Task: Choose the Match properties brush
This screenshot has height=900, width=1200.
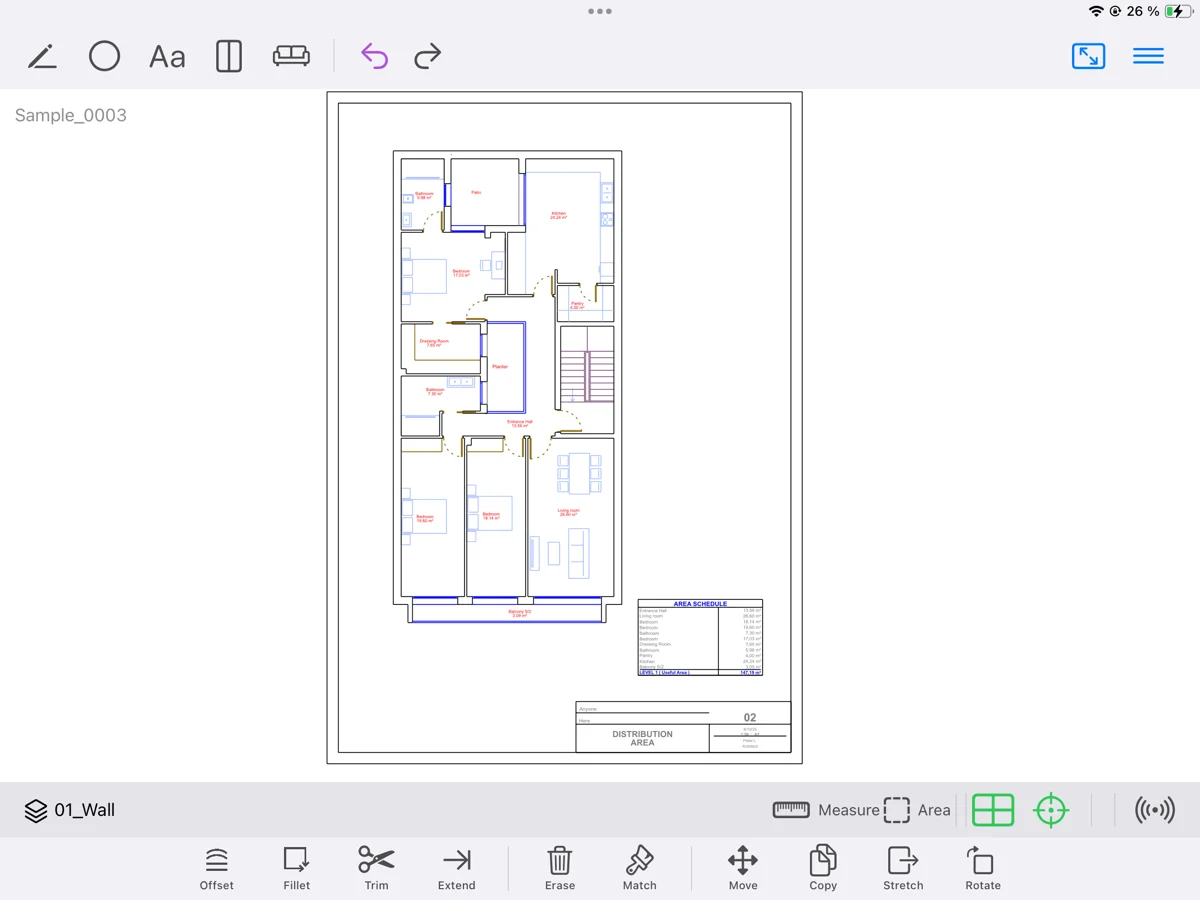Action: (x=640, y=867)
